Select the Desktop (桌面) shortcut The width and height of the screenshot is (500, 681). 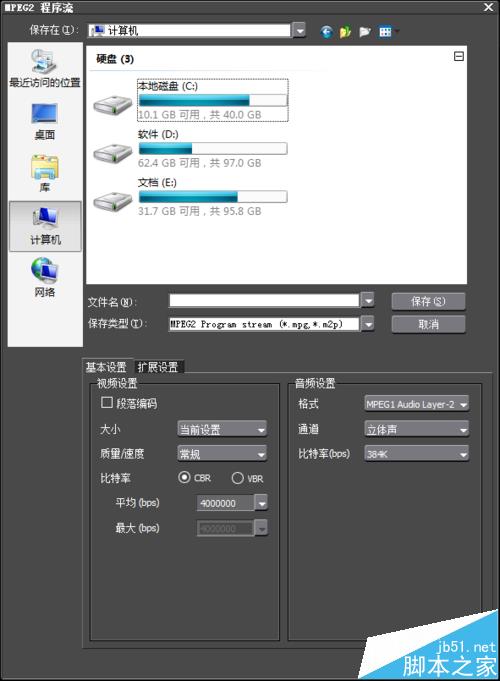pos(45,122)
